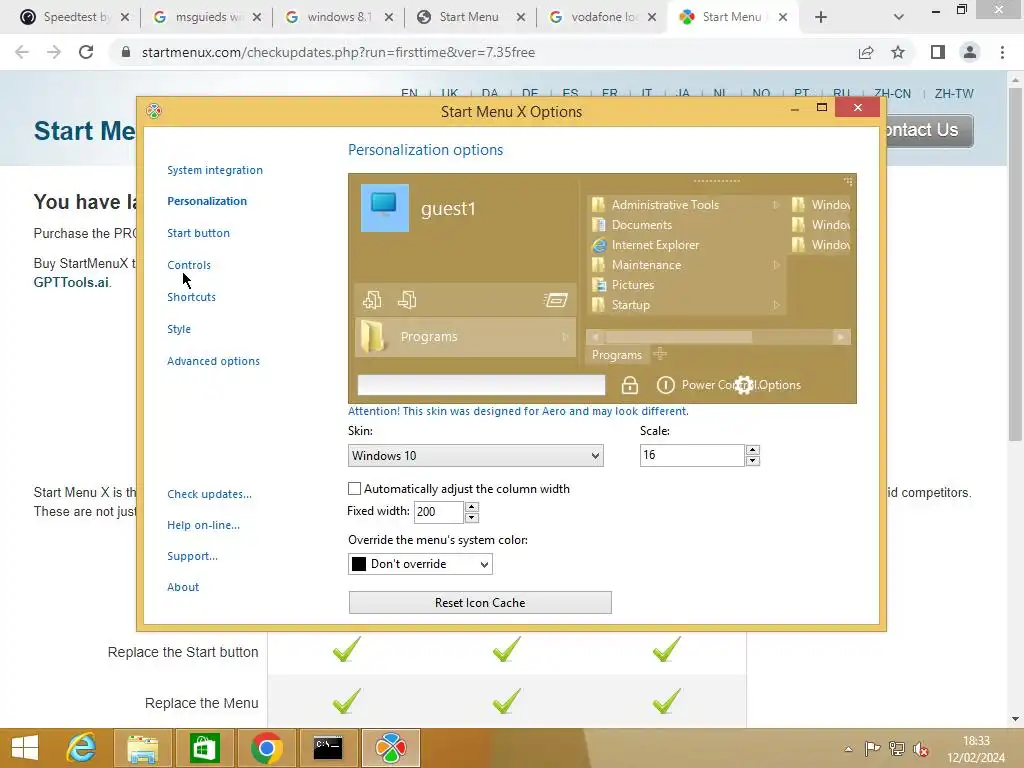Open the command prompt taskbar icon

click(328, 748)
